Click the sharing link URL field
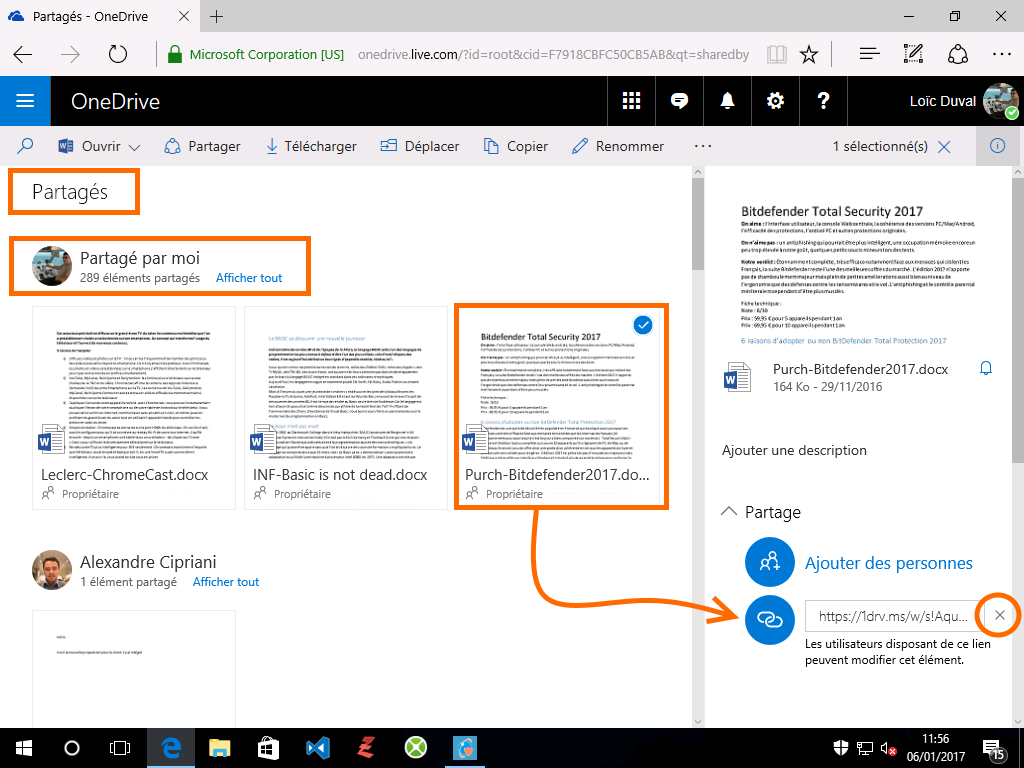 point(892,616)
